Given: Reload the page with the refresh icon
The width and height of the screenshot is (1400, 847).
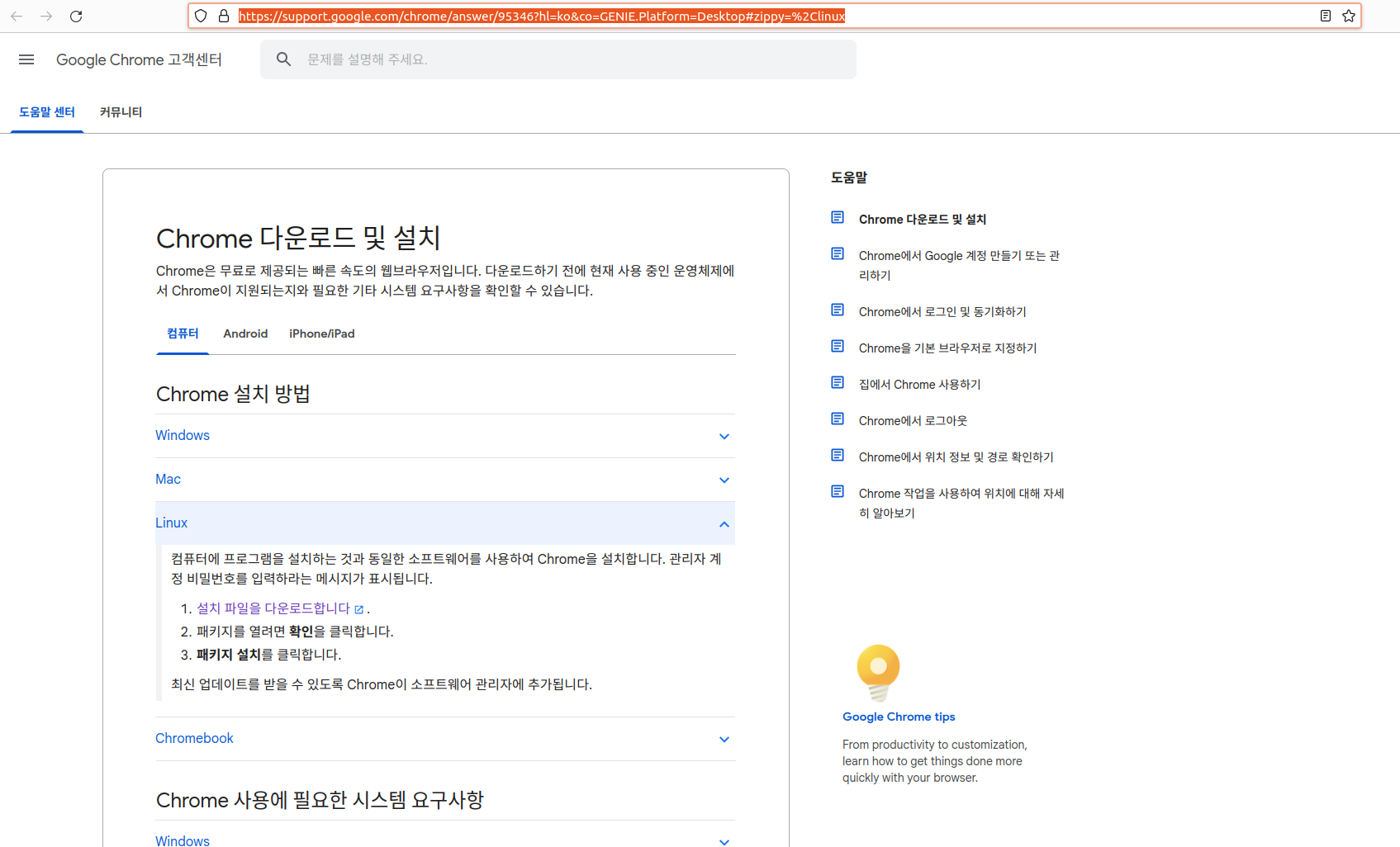Looking at the screenshot, I should pyautogui.click(x=76, y=16).
